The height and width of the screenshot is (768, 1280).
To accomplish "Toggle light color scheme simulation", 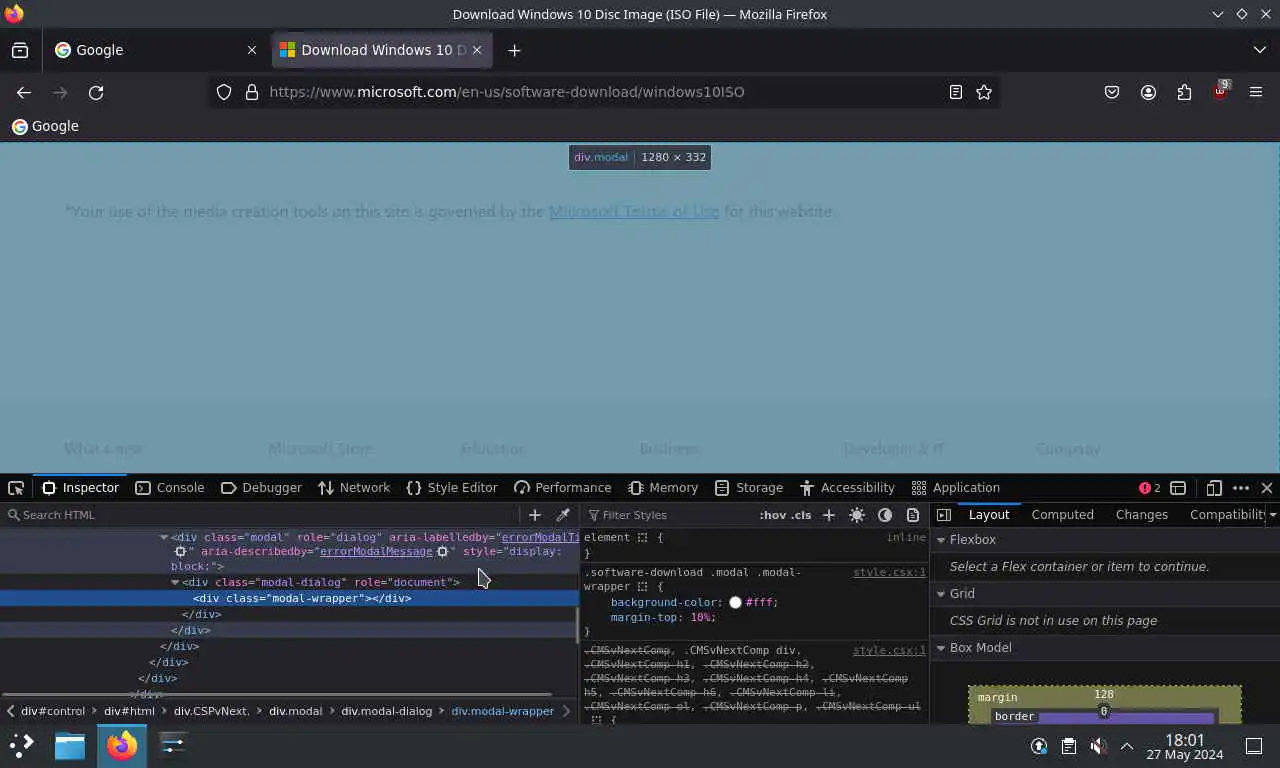I will click(857, 515).
